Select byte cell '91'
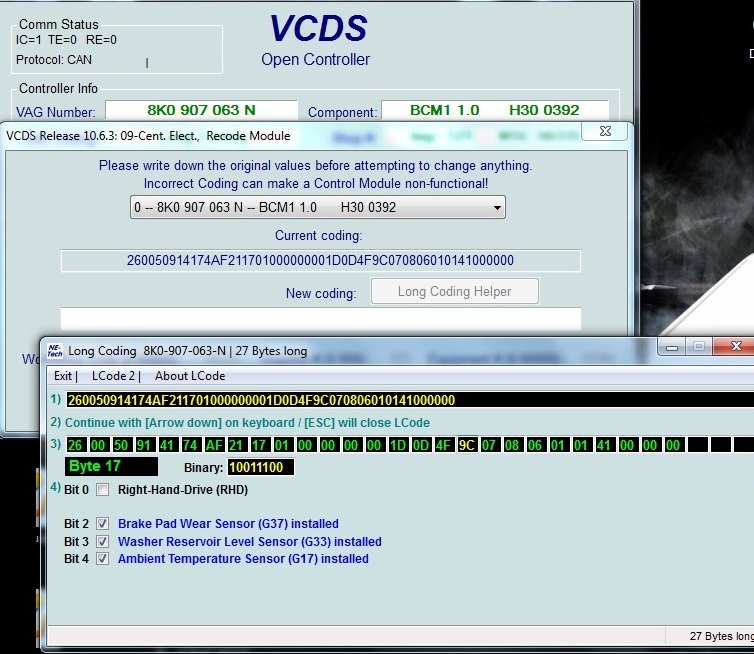754x654 pixels. click(144, 445)
